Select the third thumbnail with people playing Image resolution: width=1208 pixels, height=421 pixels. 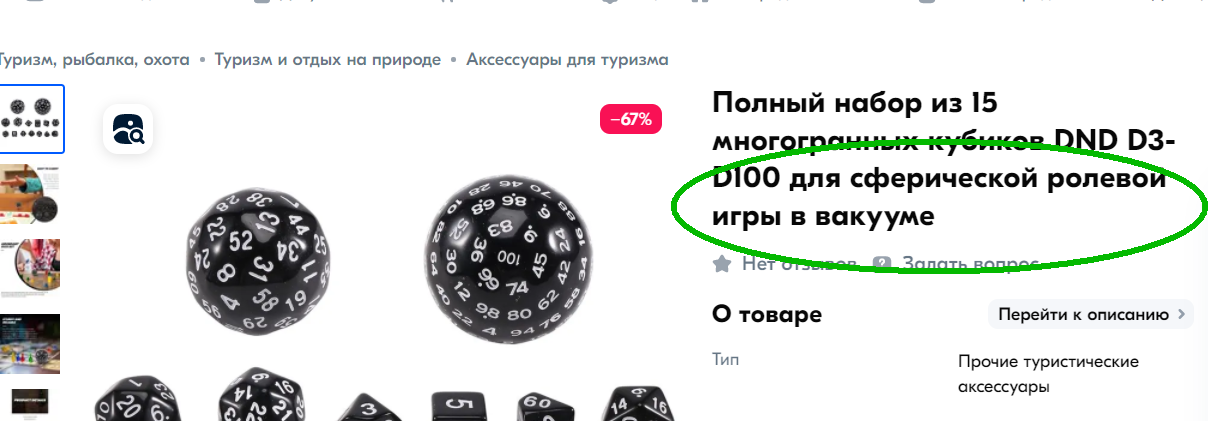pyautogui.click(x=30, y=269)
